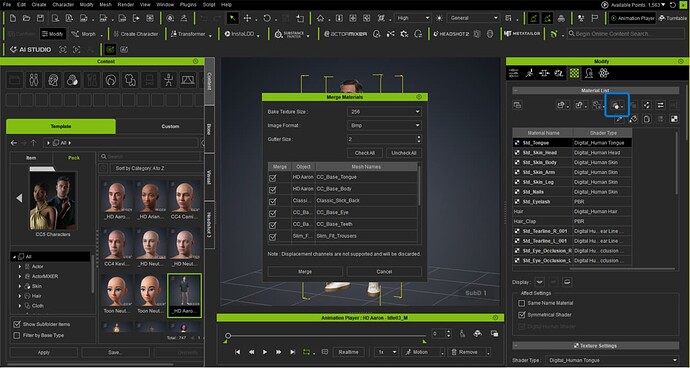
Task: Click the Check All button
Action: (x=365, y=153)
